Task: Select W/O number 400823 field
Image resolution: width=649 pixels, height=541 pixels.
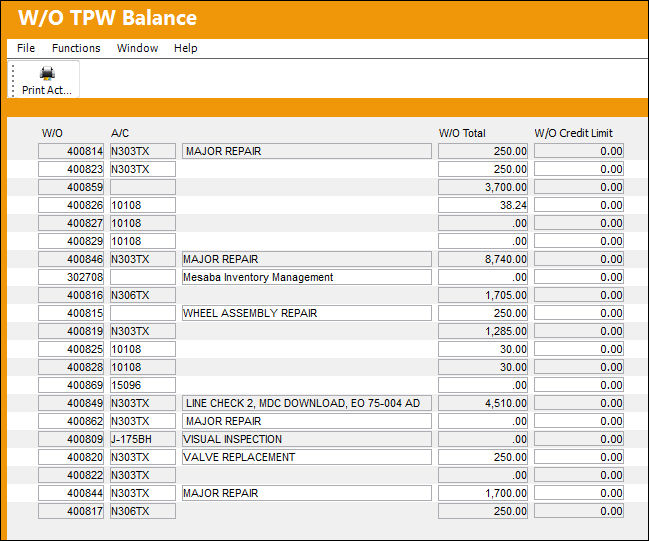Action: point(71,169)
